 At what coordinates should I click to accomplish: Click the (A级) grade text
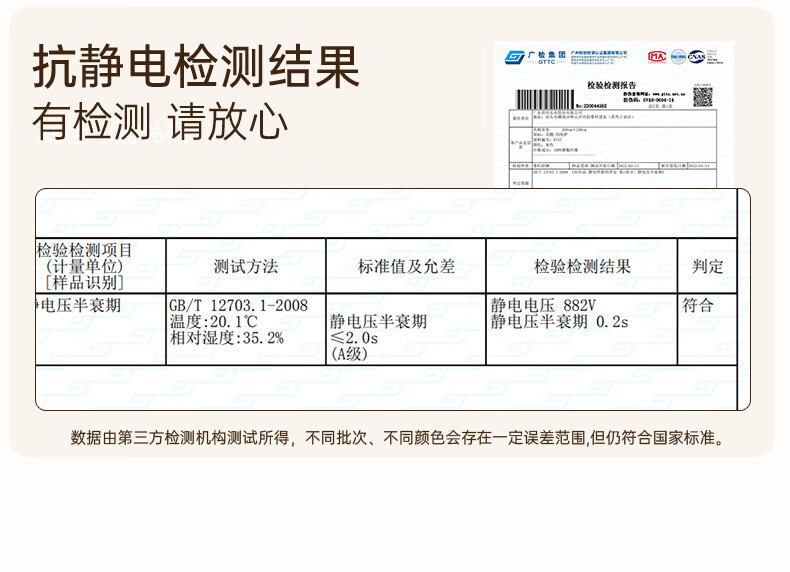pyautogui.click(x=349, y=354)
